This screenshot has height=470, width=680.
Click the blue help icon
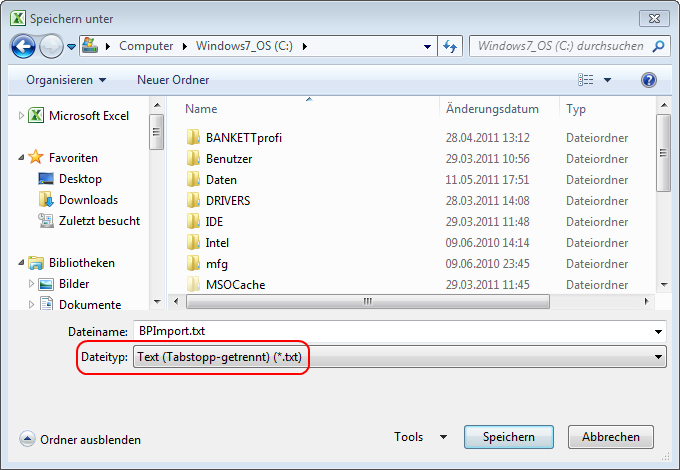pyautogui.click(x=648, y=80)
